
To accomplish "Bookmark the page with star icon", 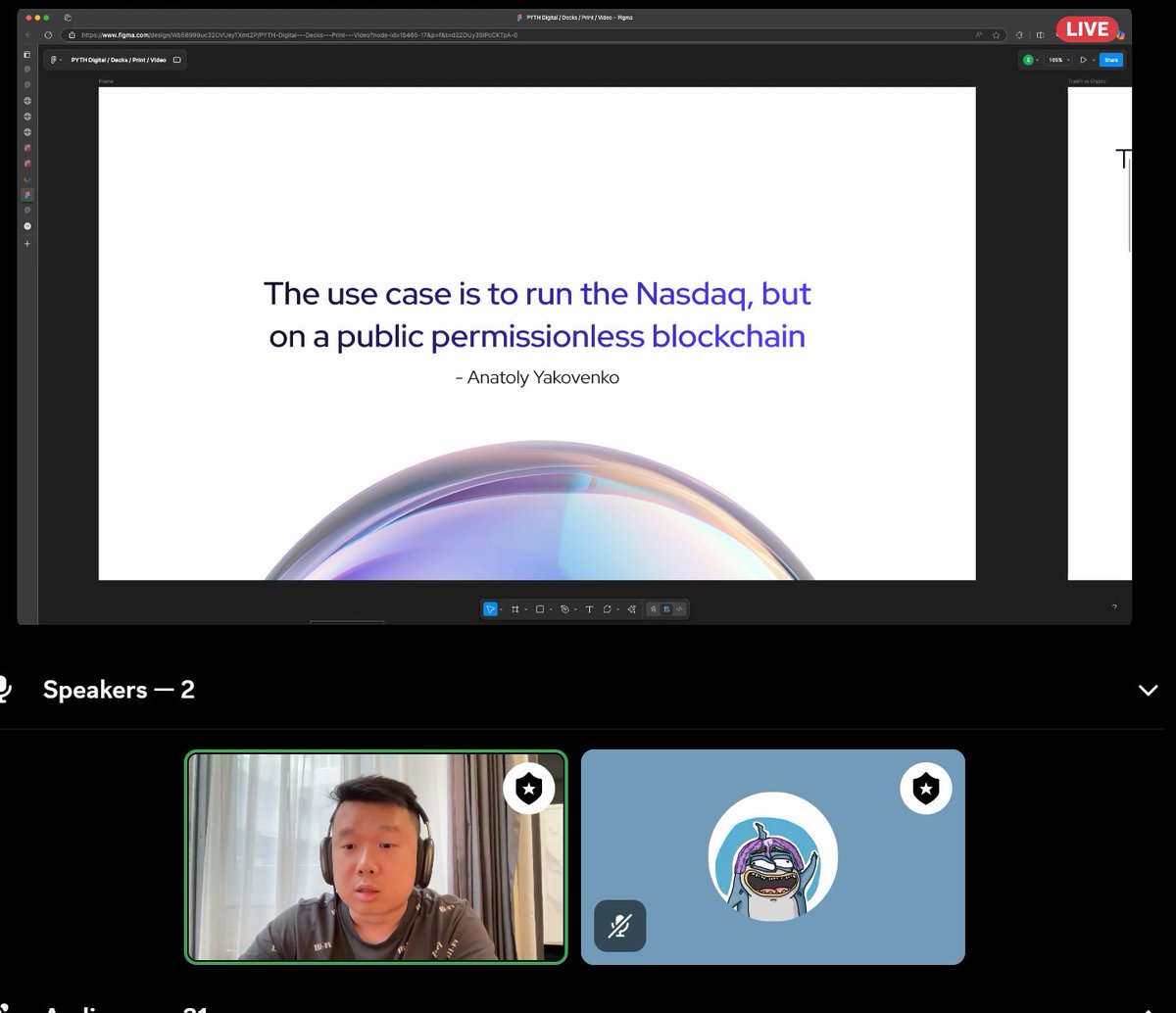I will click(x=996, y=34).
